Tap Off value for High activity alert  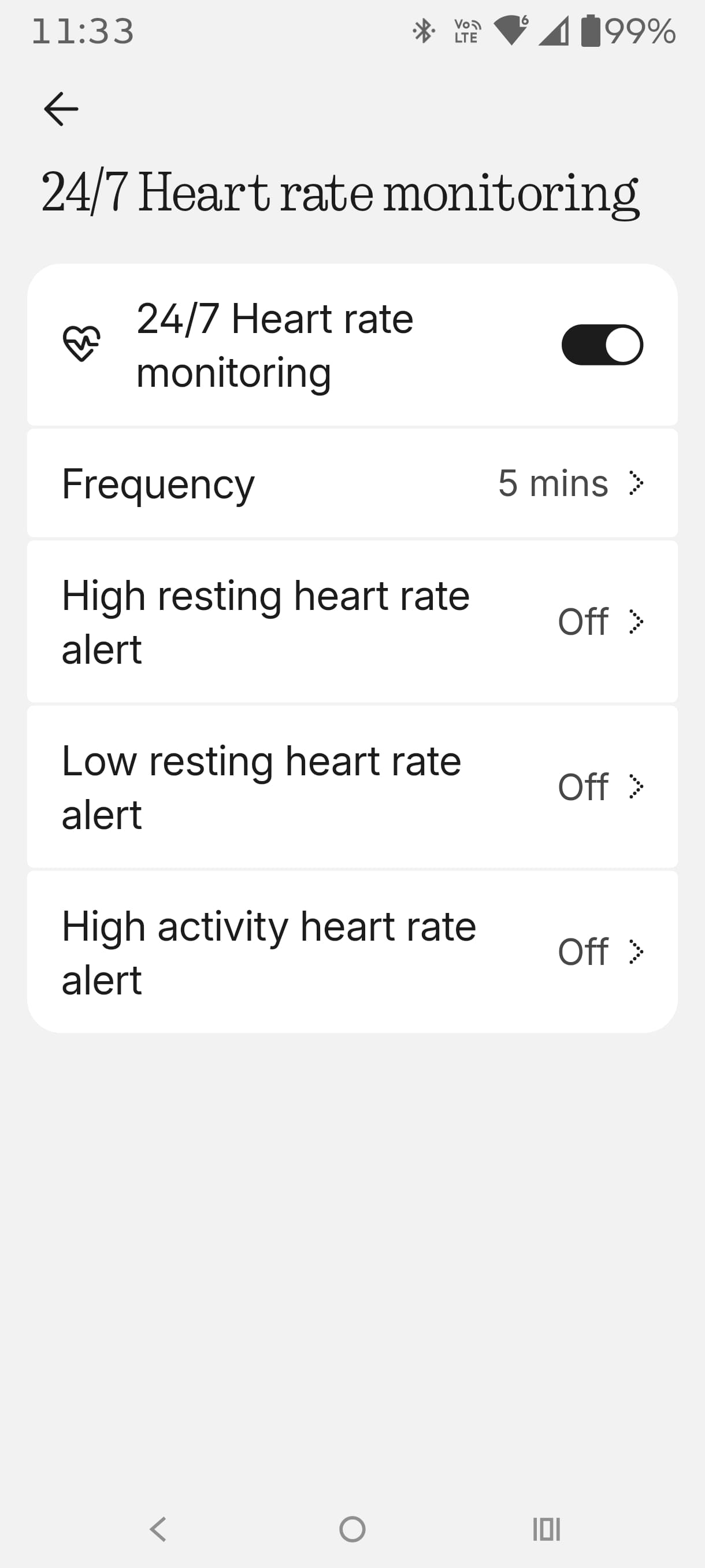[582, 952]
